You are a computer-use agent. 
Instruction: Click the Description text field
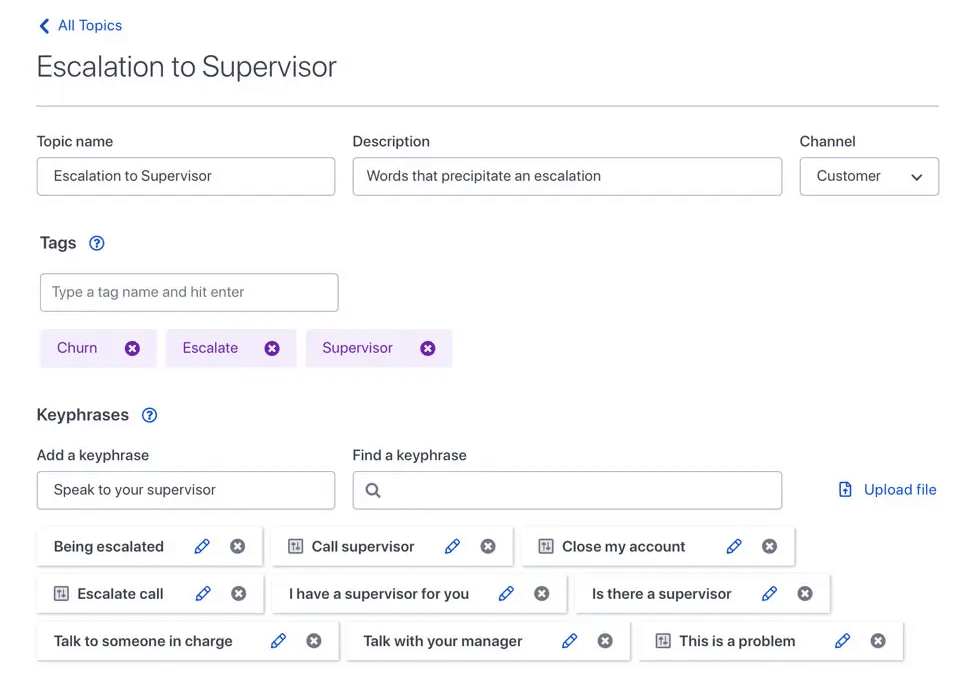tap(567, 176)
